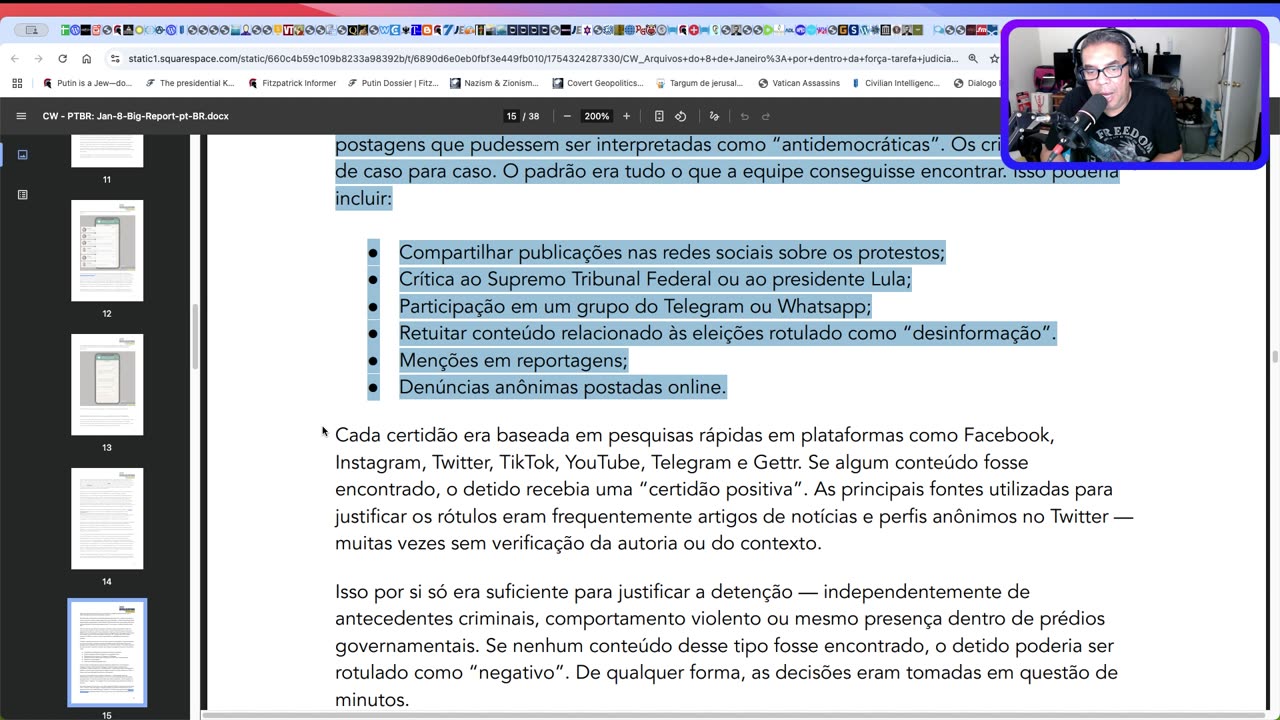Screen dimensions: 1280x720
Task: Rotate the document counterclockwise
Action: pos(680,116)
